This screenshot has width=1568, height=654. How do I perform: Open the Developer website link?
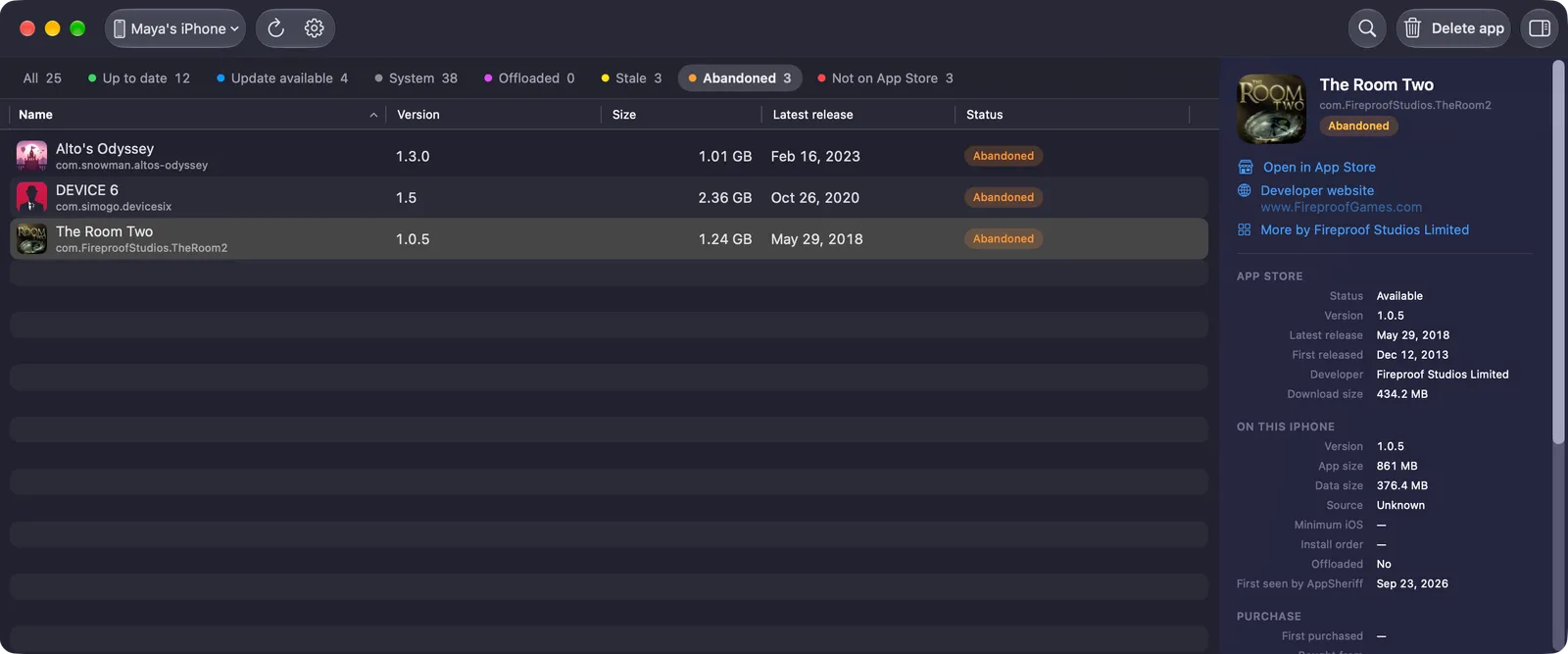(1317, 190)
